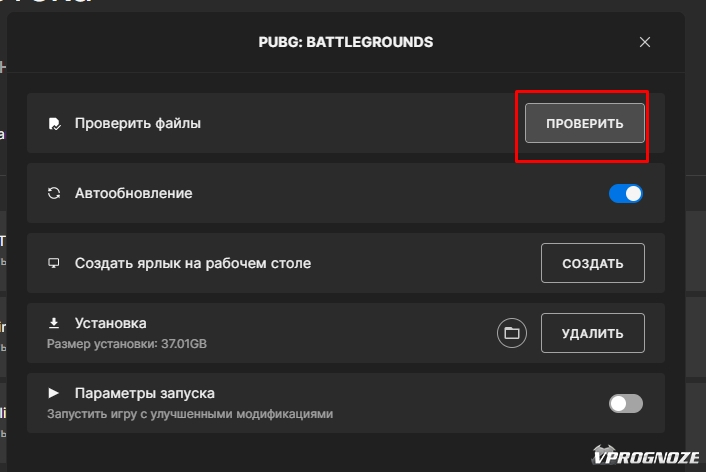This screenshot has width=706, height=472.
Task: Click the Создать ярлык на рабочем столе label
Action: (192, 263)
